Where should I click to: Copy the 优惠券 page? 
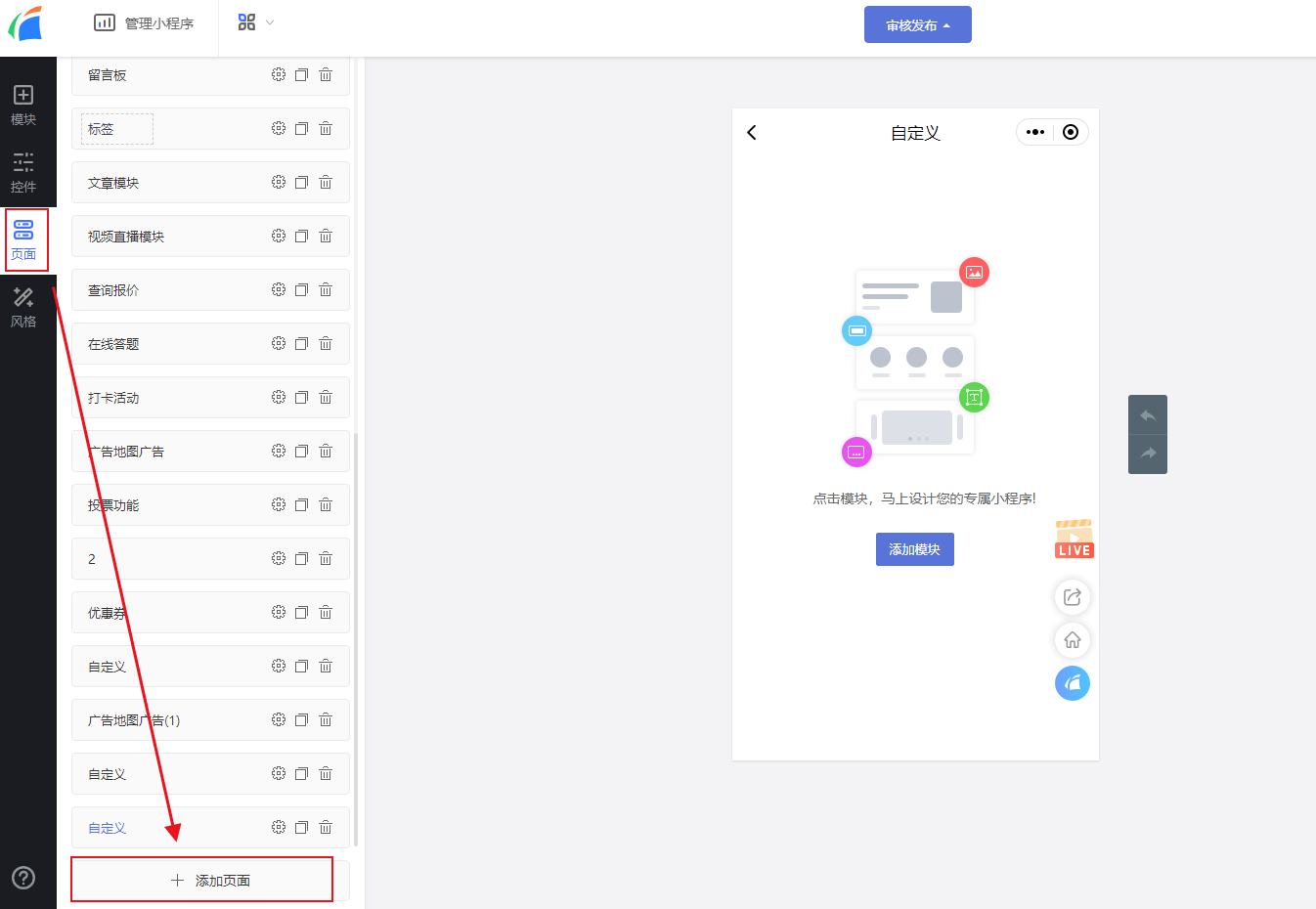point(302,612)
